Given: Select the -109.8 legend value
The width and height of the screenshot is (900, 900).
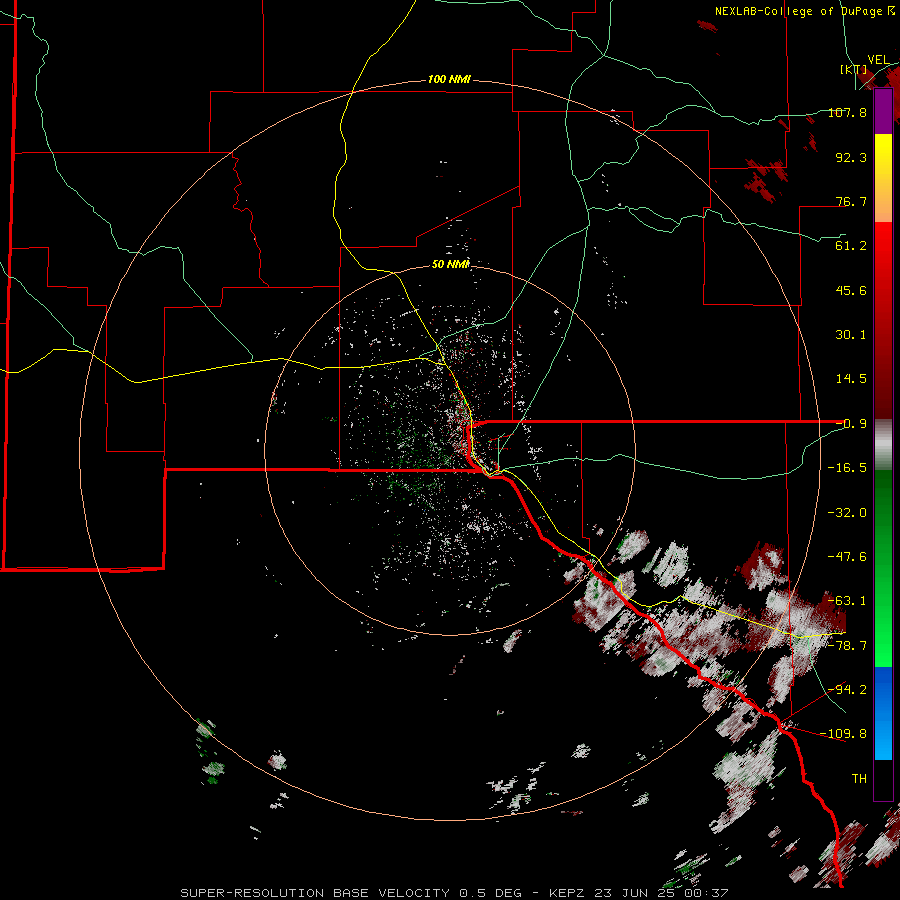Looking at the screenshot, I should point(843,734).
